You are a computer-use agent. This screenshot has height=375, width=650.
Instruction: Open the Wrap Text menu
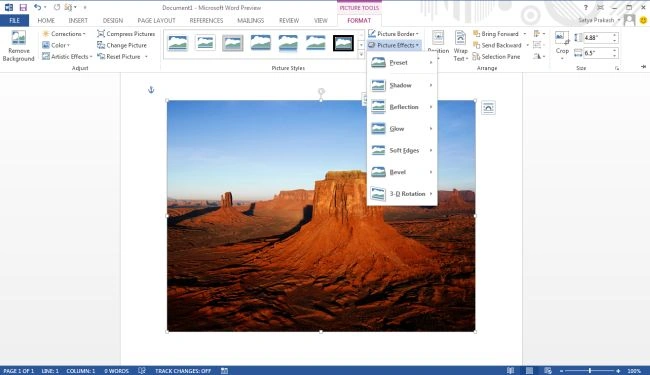click(460, 46)
